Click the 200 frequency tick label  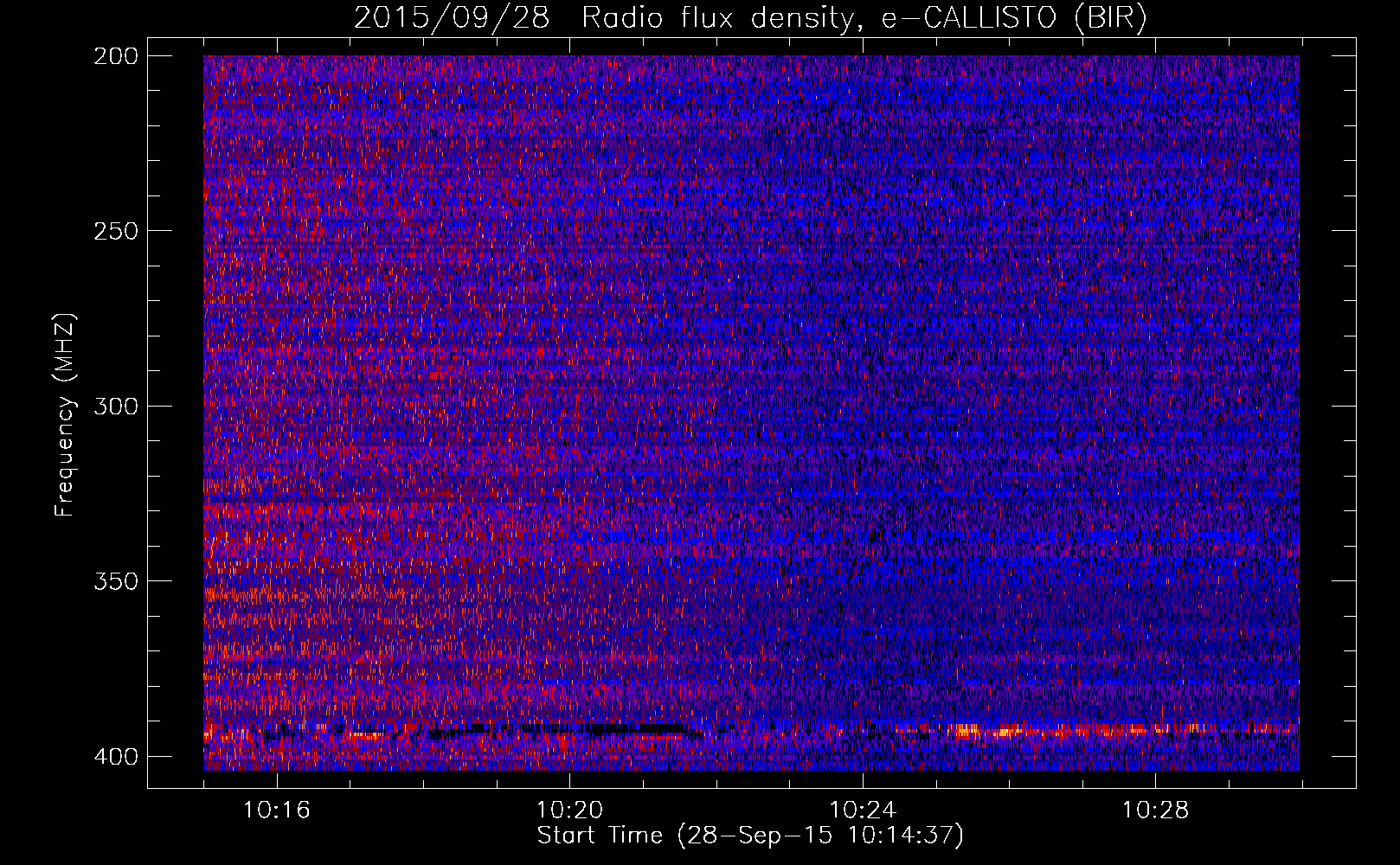(x=115, y=56)
